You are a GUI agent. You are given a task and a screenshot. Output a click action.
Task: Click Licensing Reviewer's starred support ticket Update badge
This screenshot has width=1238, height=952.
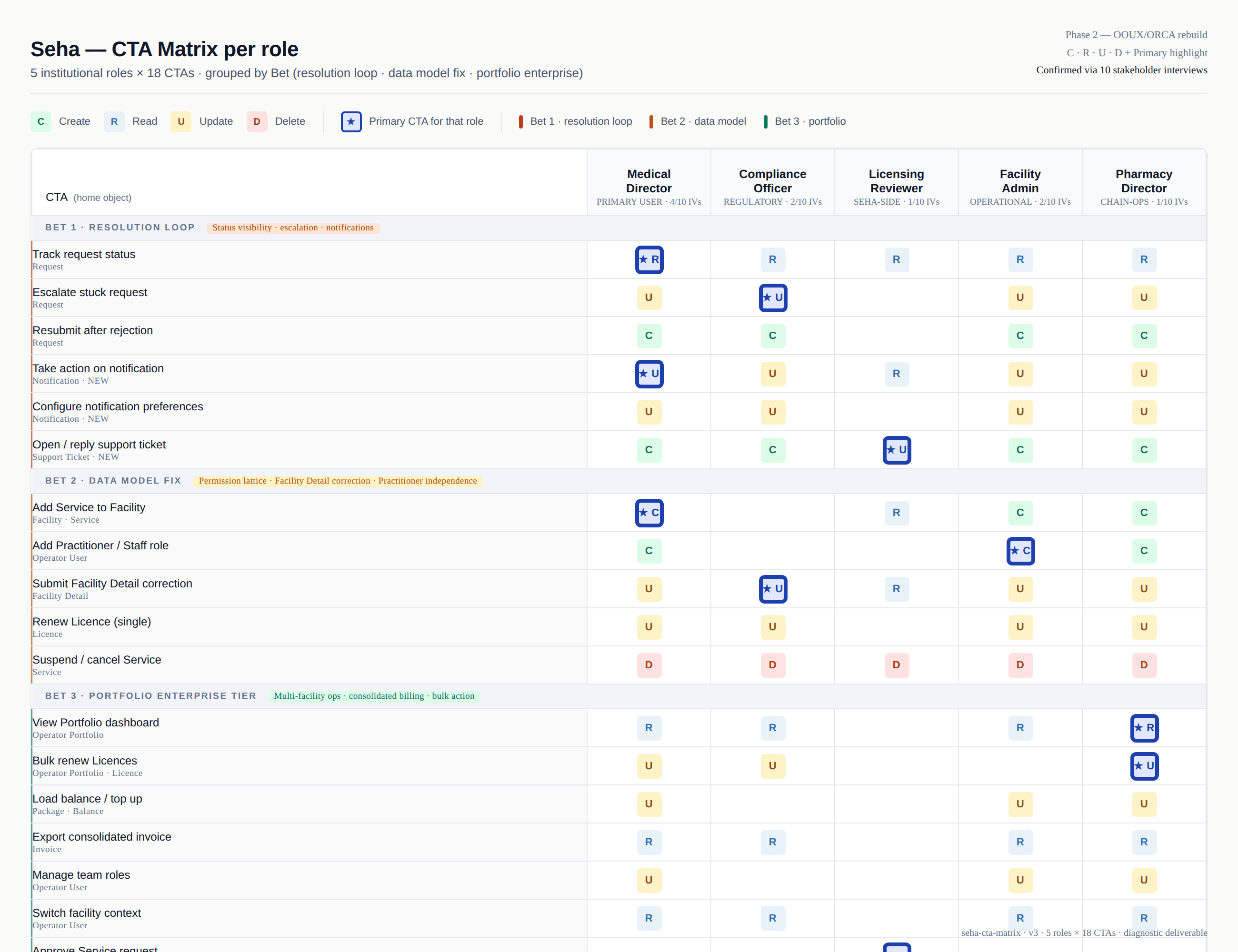coord(896,450)
